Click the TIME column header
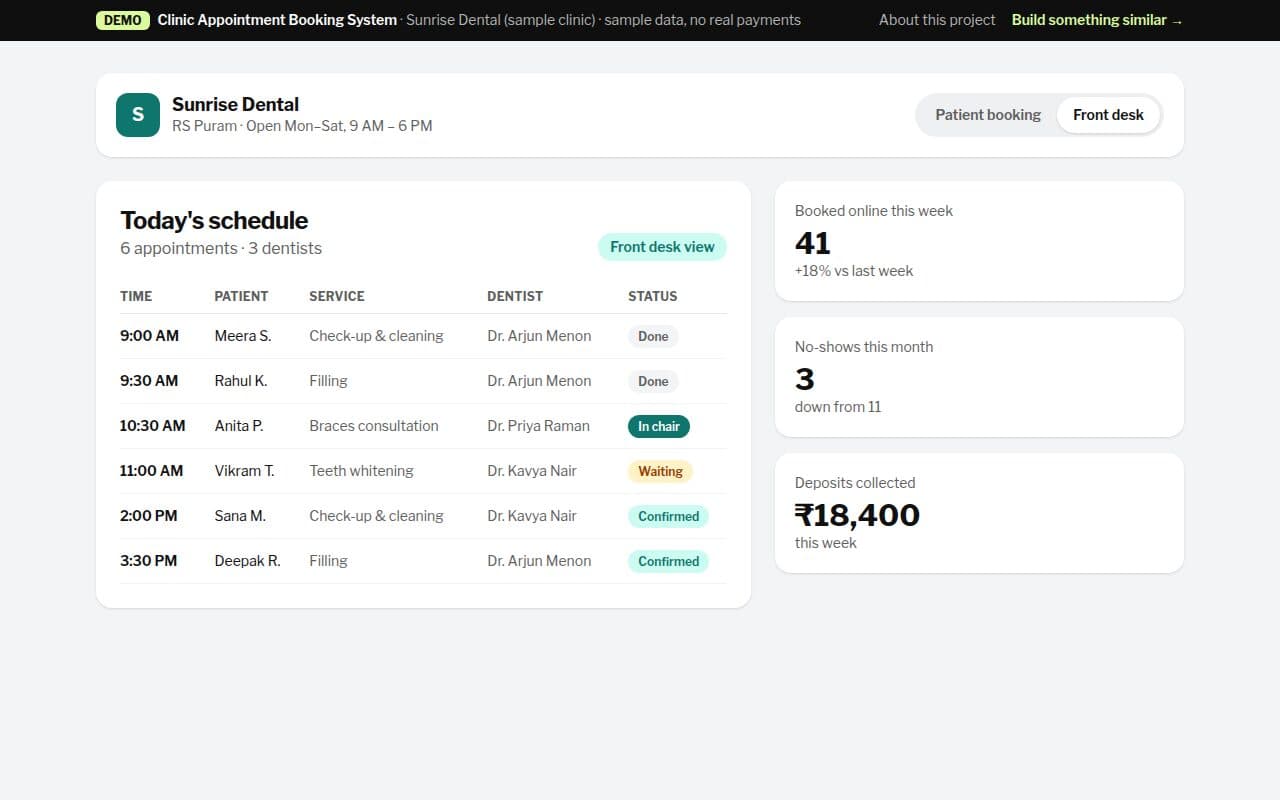1280x800 pixels. [x=136, y=296]
